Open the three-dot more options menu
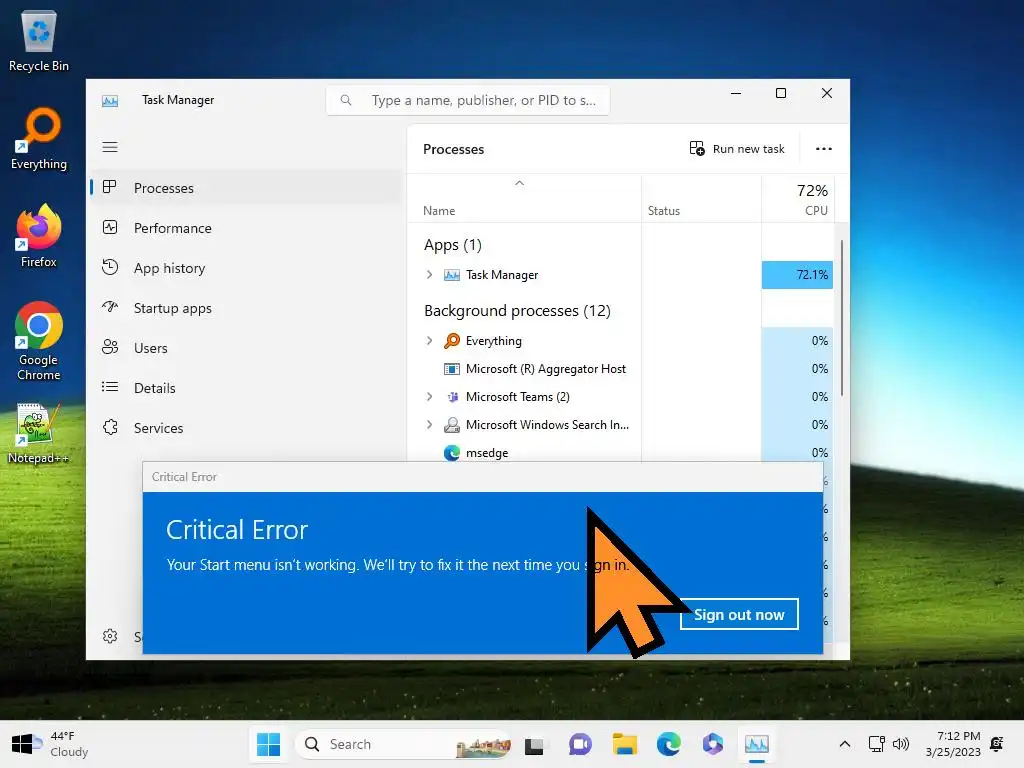The width and height of the screenshot is (1024, 768). pyautogui.click(x=824, y=149)
